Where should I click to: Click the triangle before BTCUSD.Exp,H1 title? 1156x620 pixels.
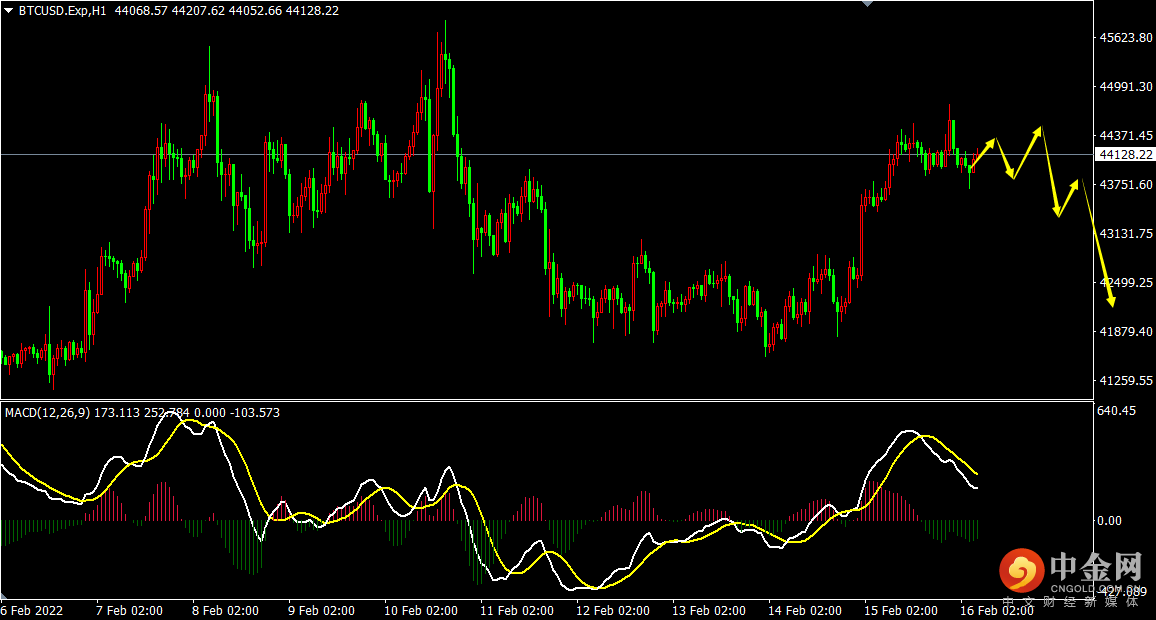[8, 11]
